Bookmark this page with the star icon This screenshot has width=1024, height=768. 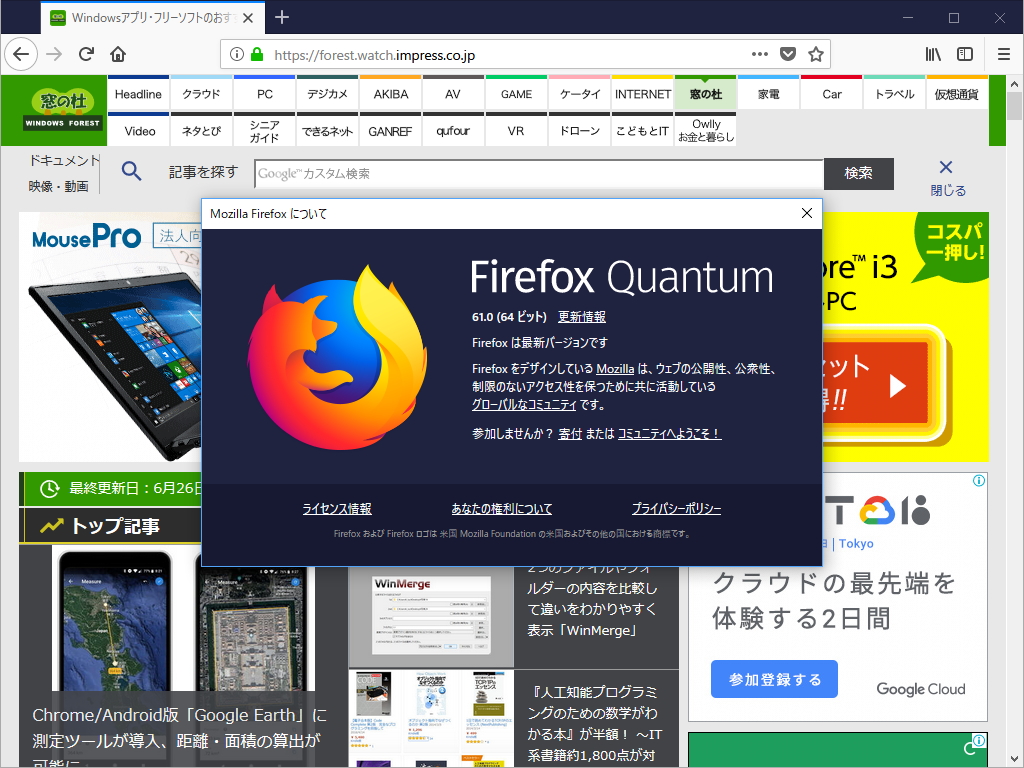(x=816, y=54)
